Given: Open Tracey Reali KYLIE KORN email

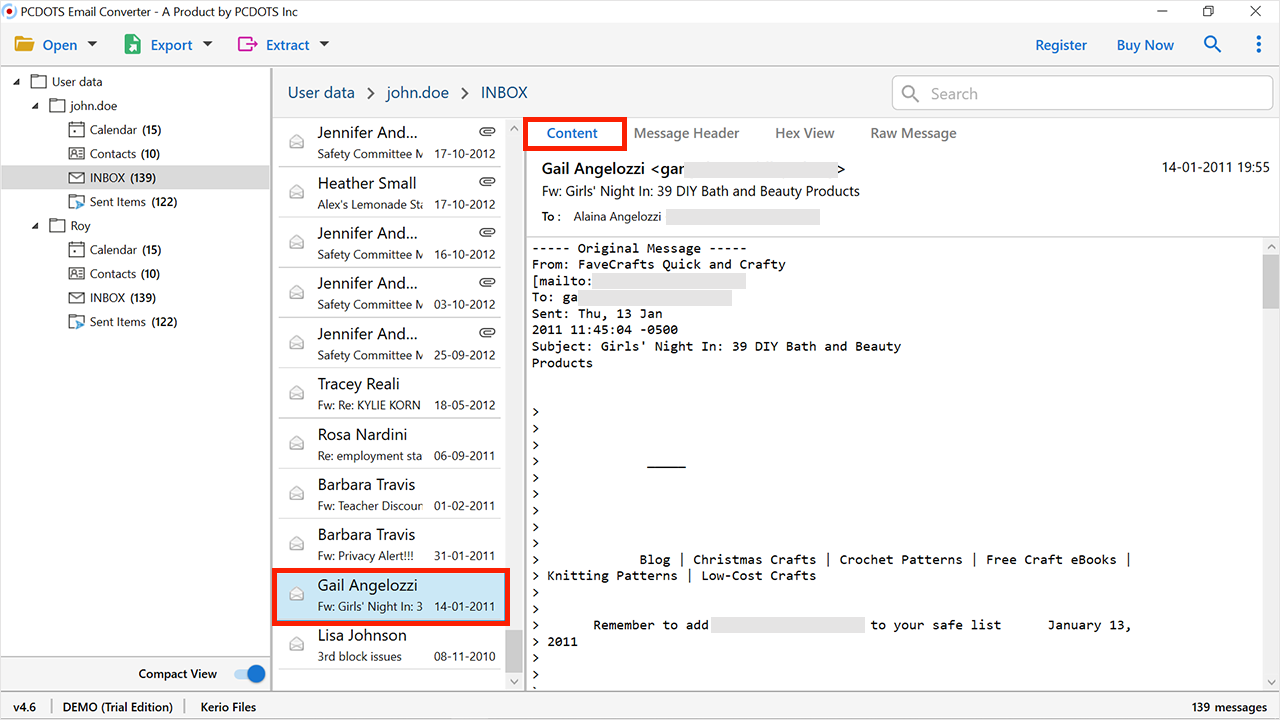Looking at the screenshot, I should [x=389, y=393].
